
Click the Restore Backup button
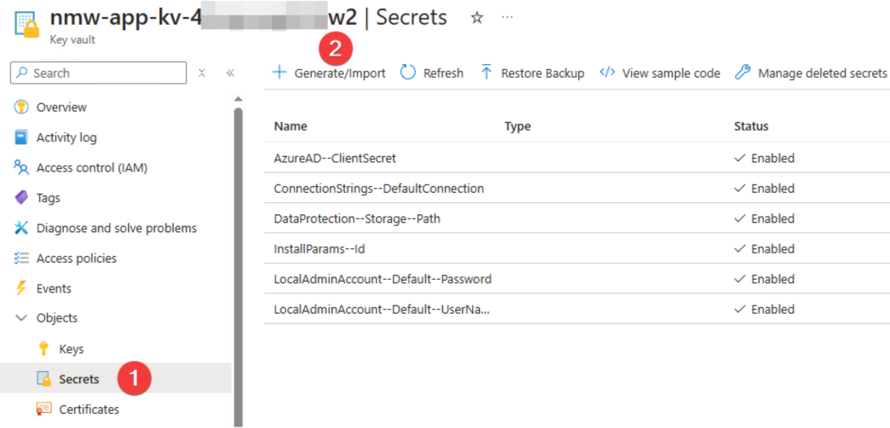(543, 73)
